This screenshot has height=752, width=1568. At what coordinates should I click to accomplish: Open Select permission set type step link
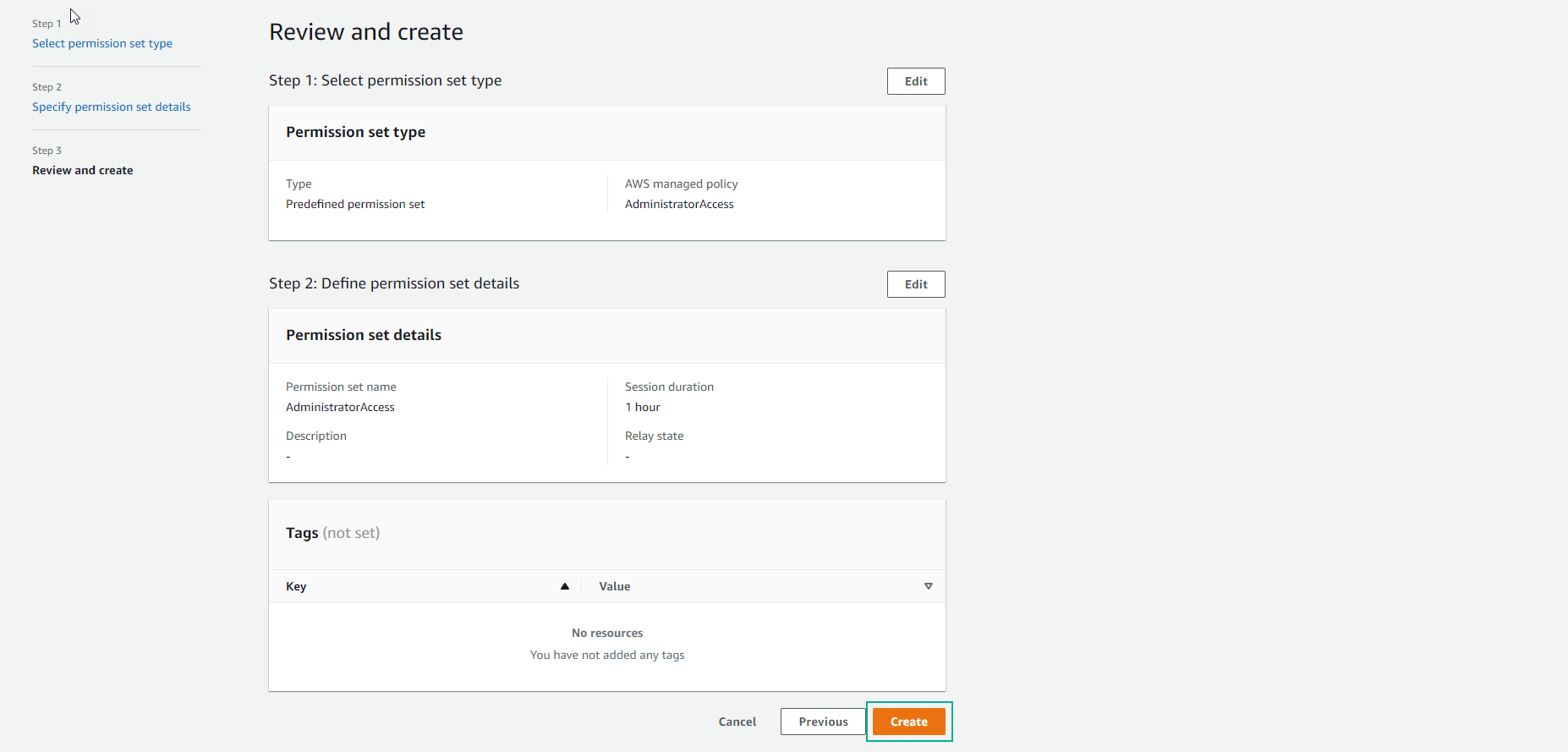point(102,43)
